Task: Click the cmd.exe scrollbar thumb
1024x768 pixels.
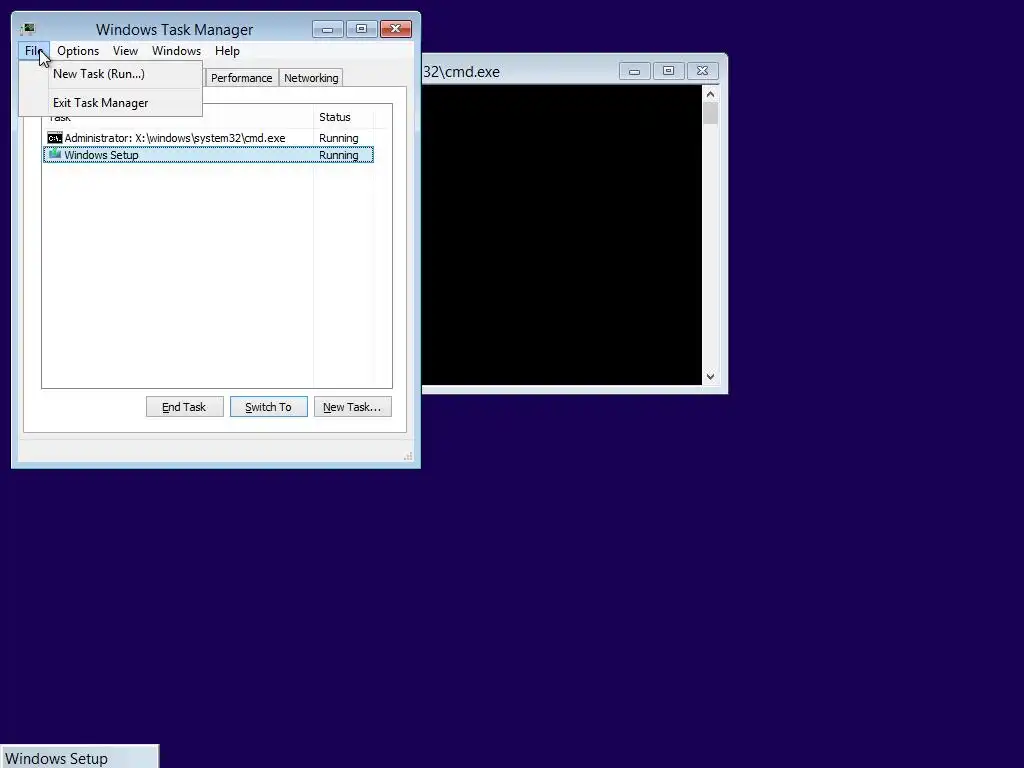Action: [x=711, y=114]
